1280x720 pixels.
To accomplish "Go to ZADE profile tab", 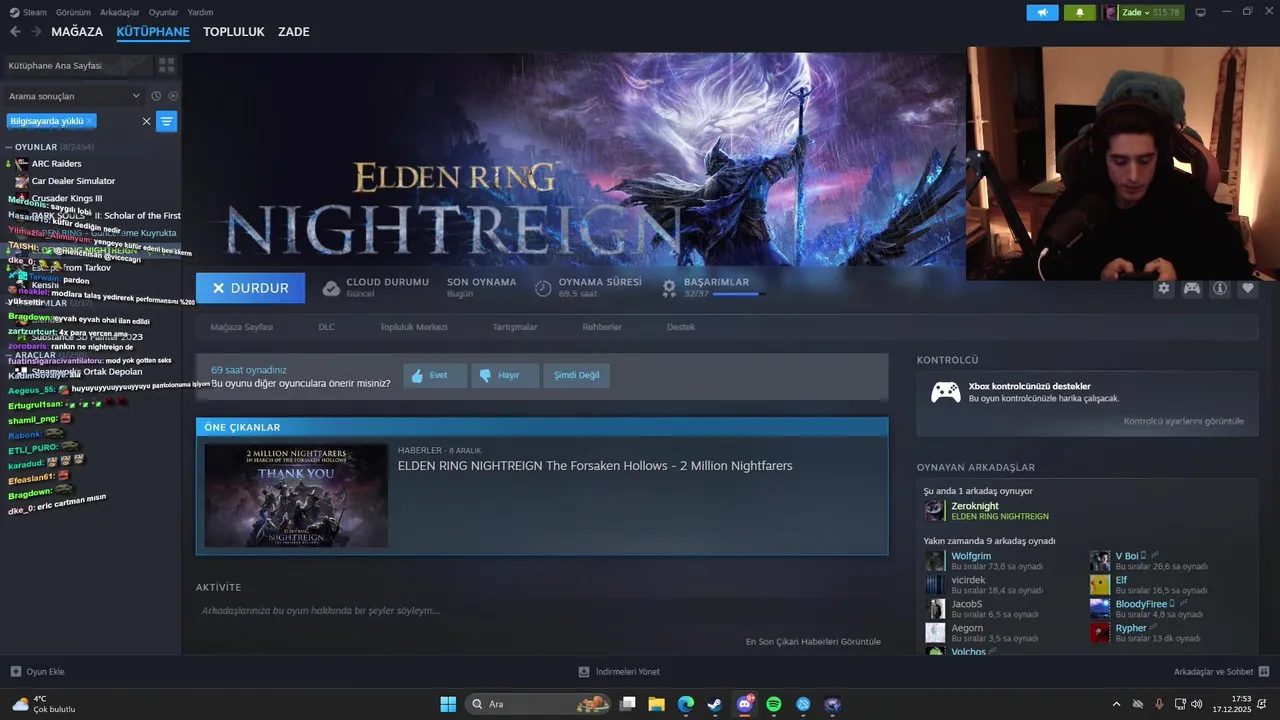I will (x=294, y=32).
